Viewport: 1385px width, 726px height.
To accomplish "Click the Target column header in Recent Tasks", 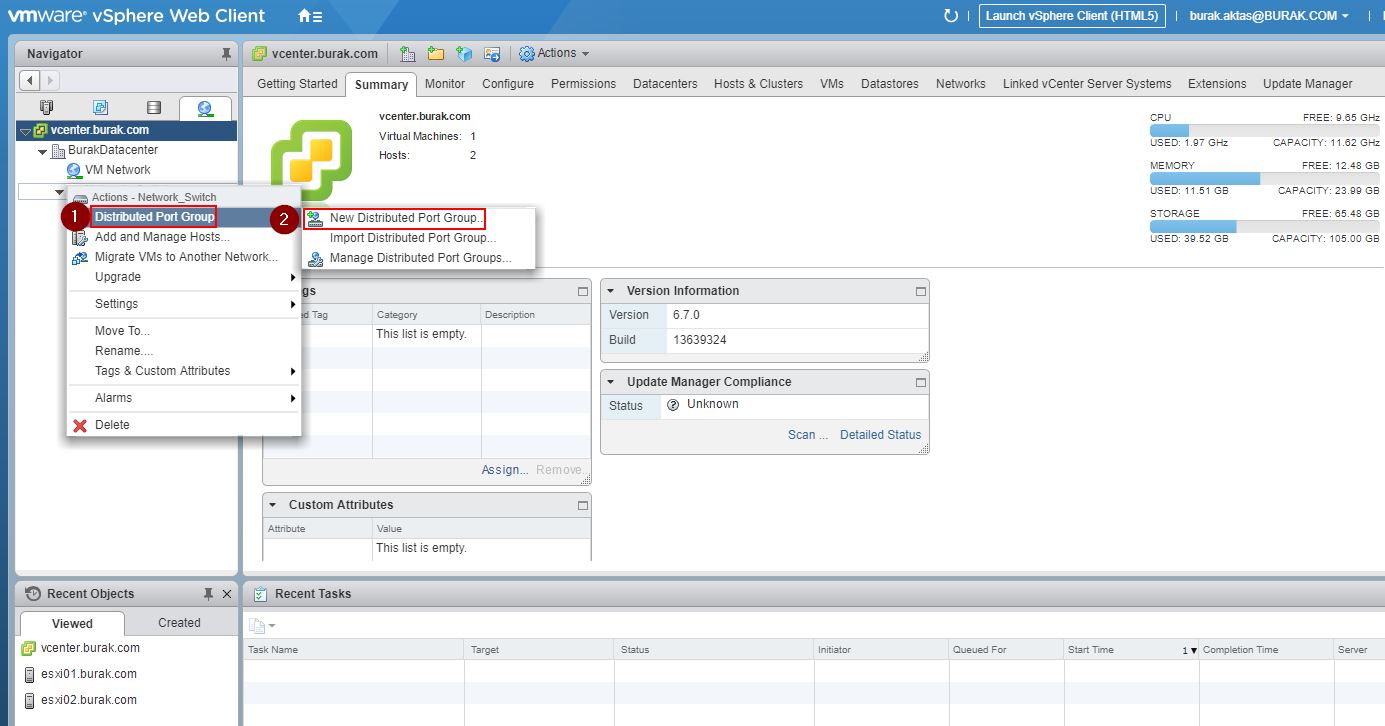I will [x=539, y=650].
